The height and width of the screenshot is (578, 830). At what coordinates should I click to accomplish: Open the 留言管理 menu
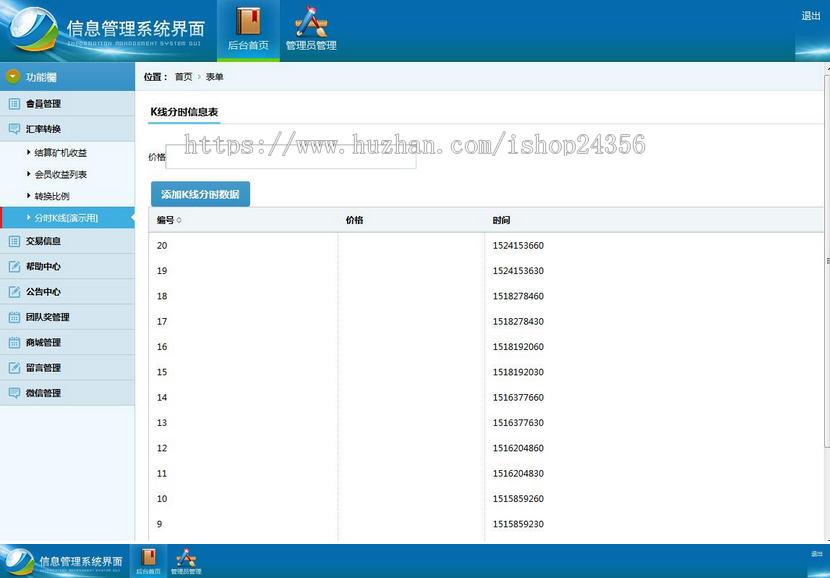[x=67, y=368]
